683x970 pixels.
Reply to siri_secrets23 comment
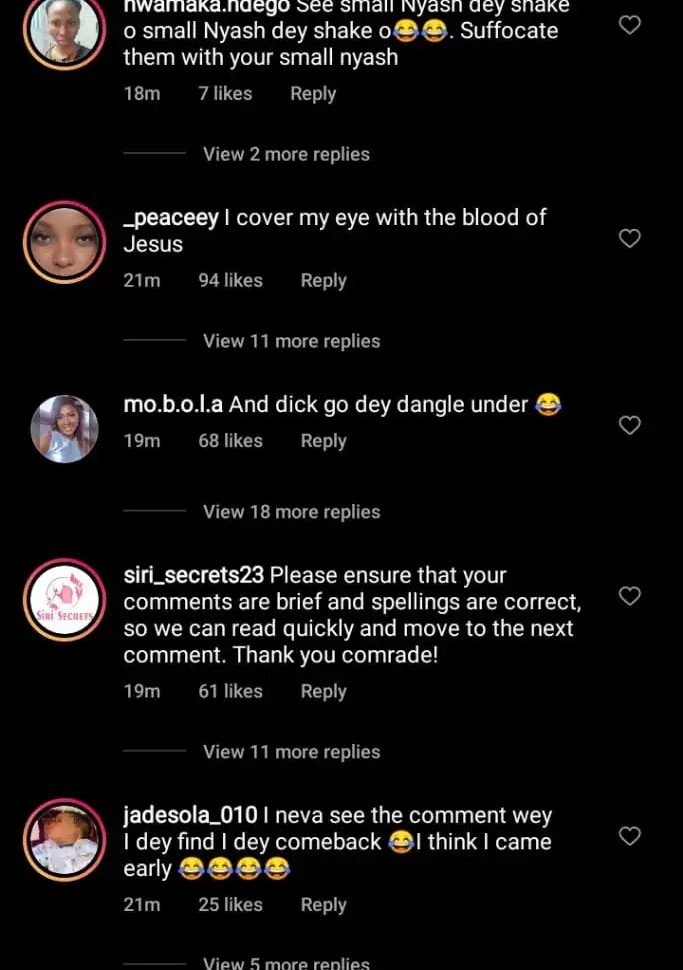(323, 691)
